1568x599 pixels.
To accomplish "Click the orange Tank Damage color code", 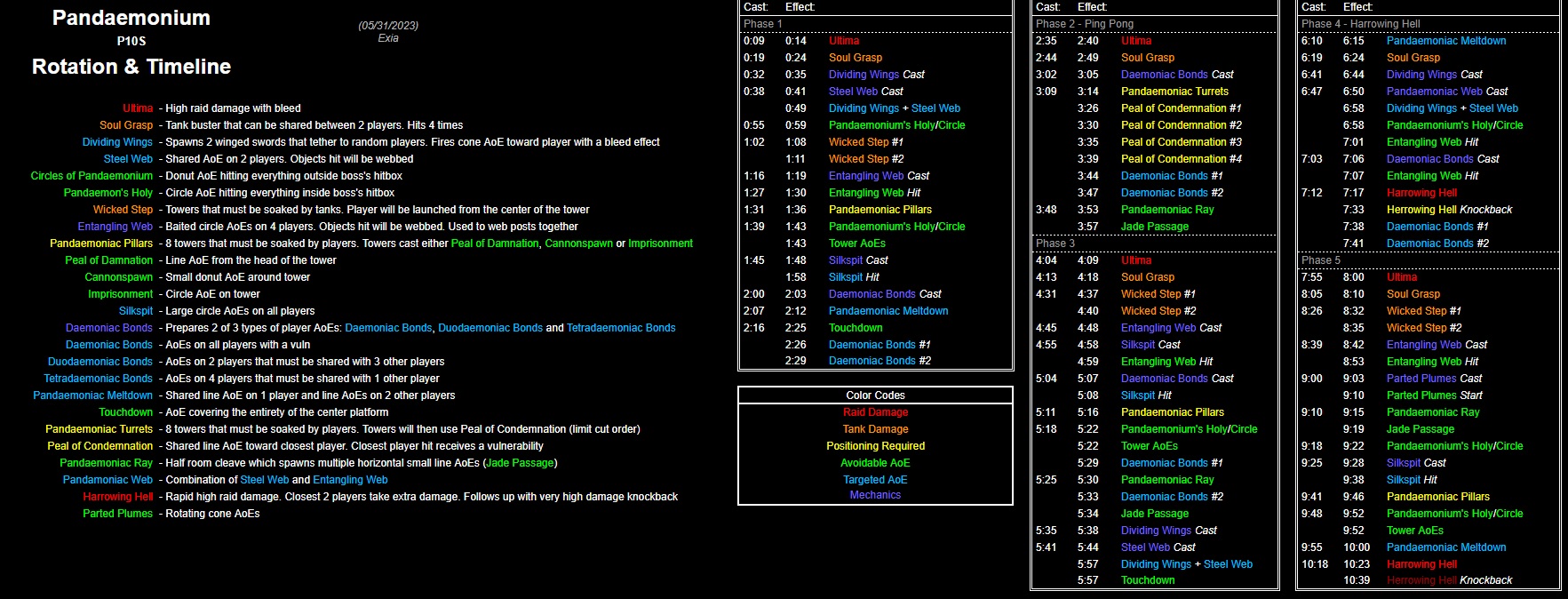I will click(875, 429).
